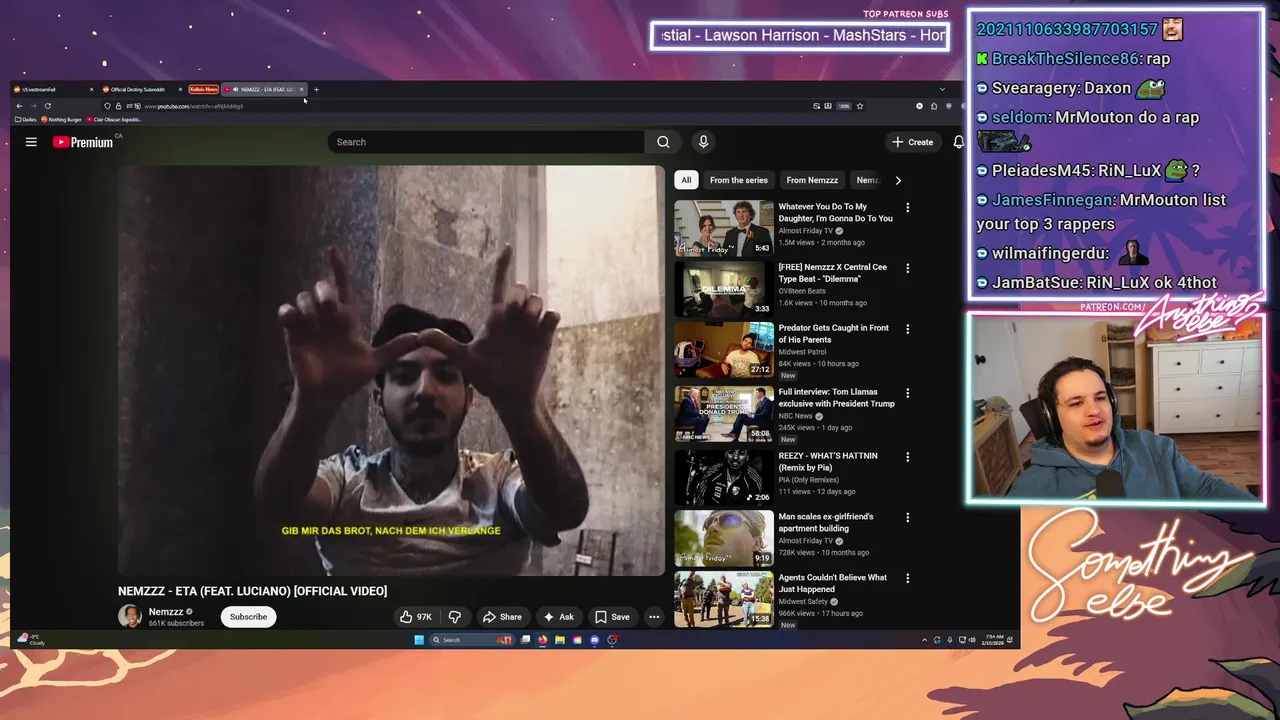
Task: Save the video to playlist
Action: point(612,617)
